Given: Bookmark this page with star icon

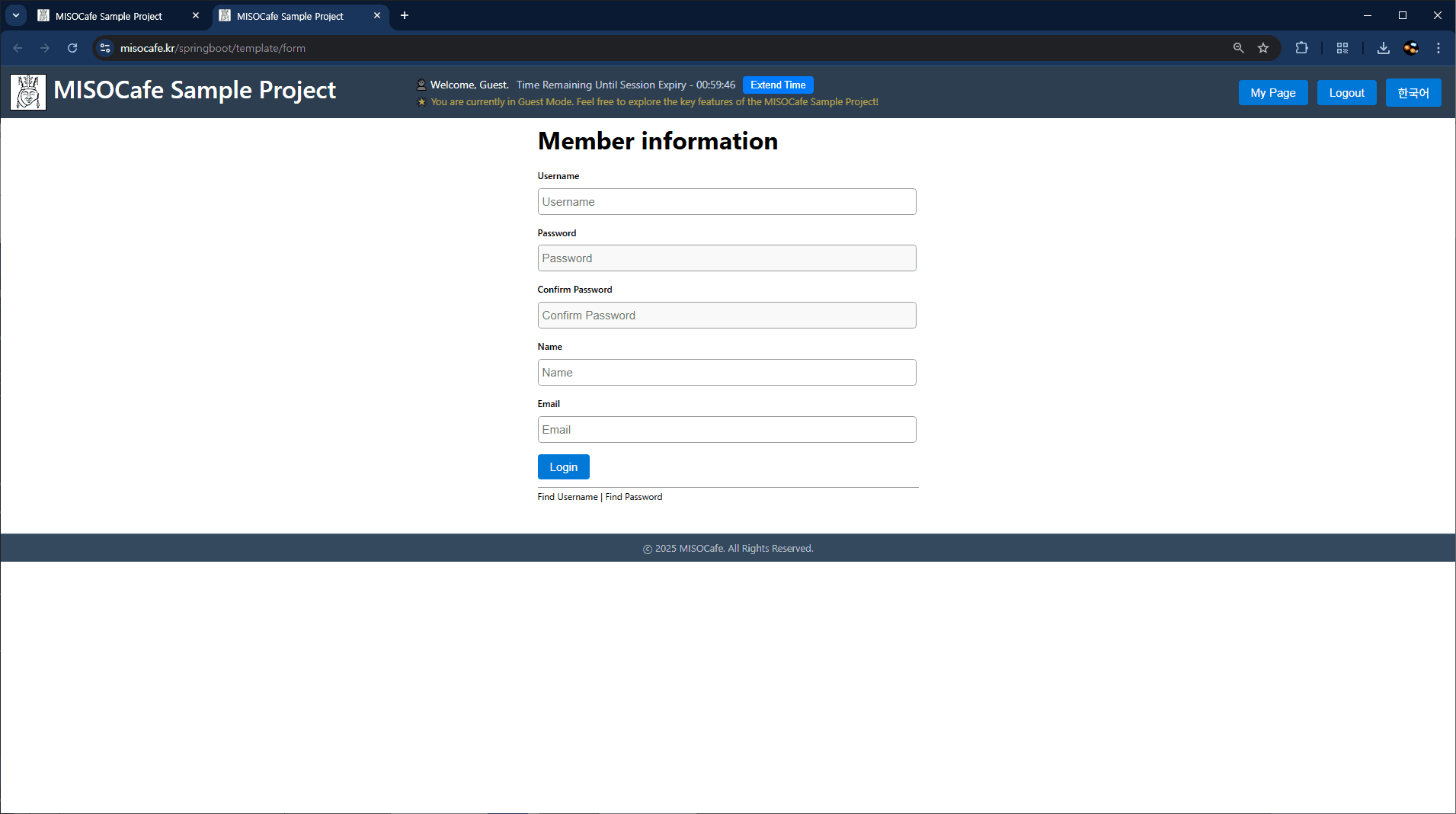Looking at the screenshot, I should [1263, 48].
